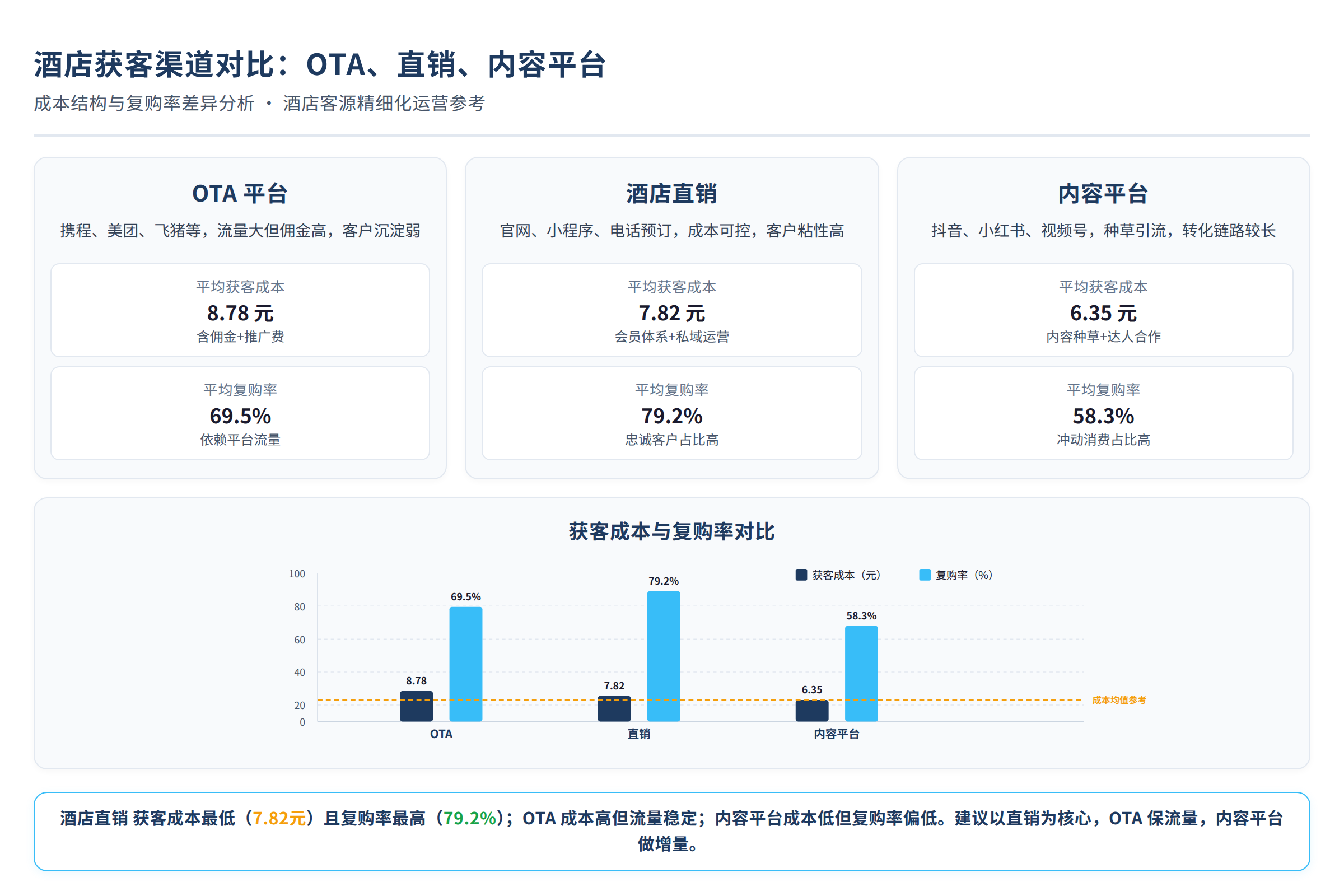Image resolution: width=1344 pixels, height=896 pixels.
Task: Click the dark blue 获客成本 legend swatch
Action: click(801, 575)
